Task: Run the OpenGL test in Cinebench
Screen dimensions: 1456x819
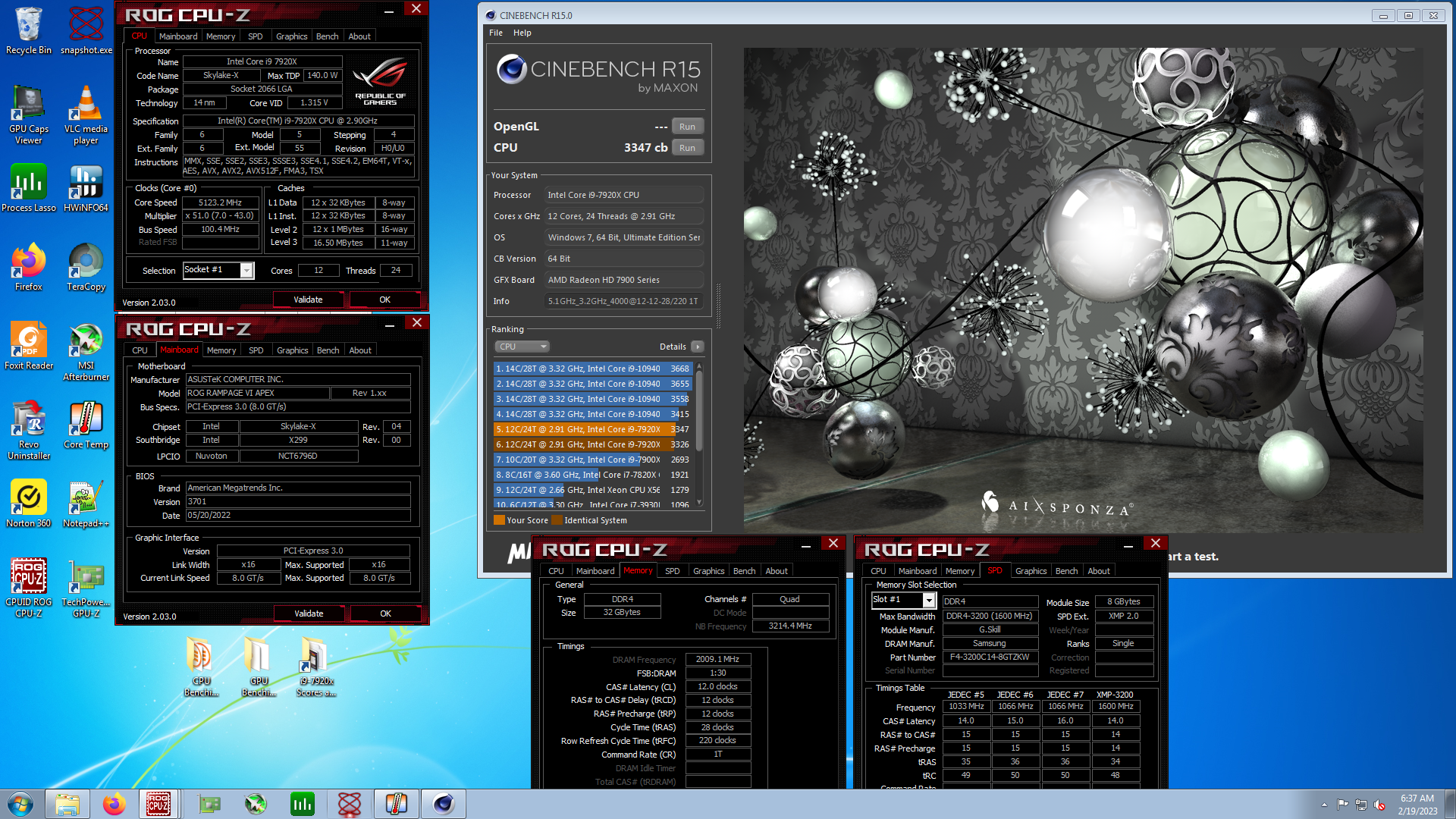Action: 687,127
